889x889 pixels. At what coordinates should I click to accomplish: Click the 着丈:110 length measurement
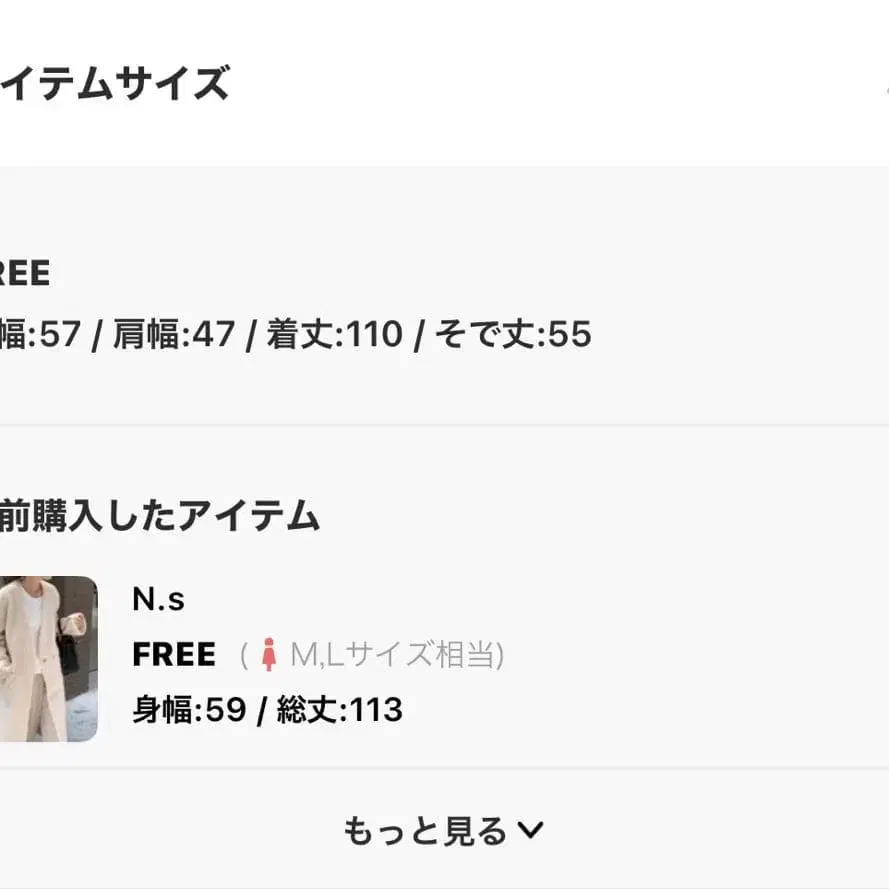click(333, 334)
